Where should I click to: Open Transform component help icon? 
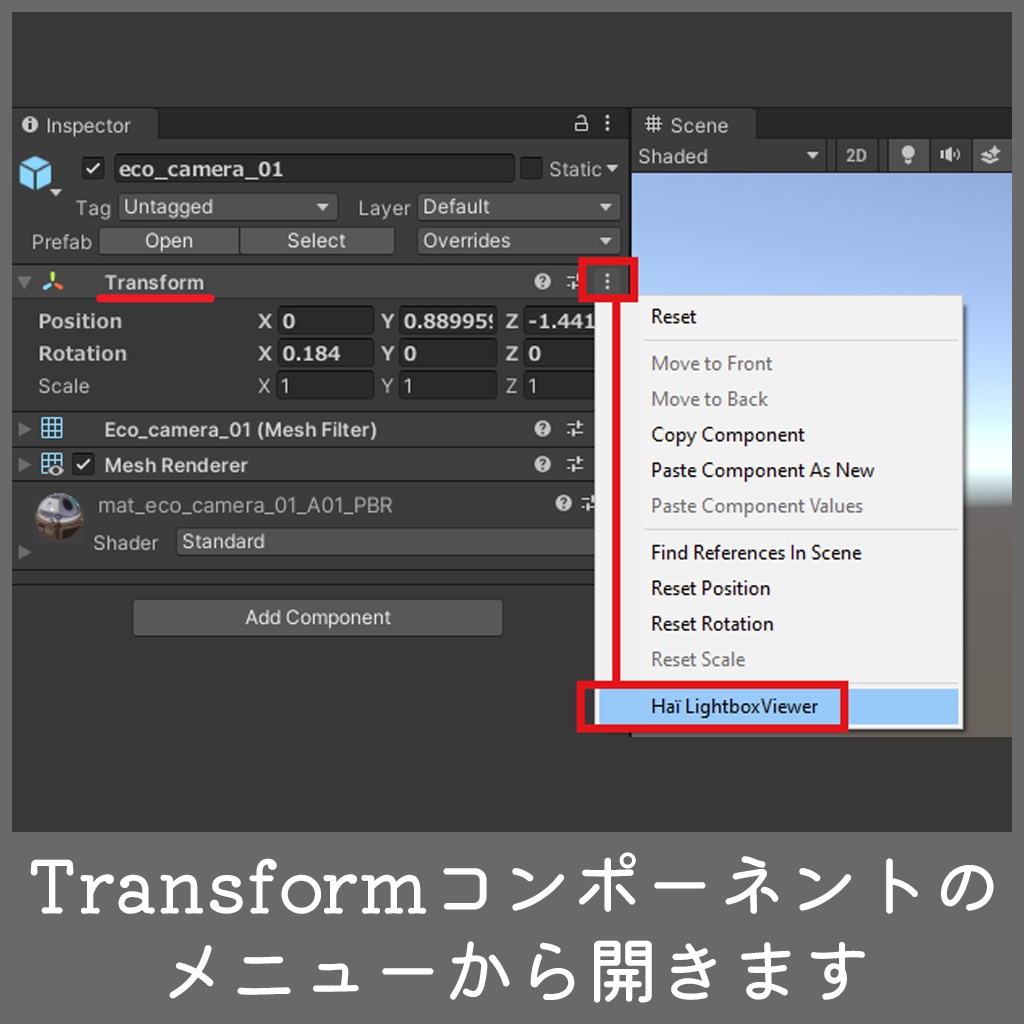[542, 281]
